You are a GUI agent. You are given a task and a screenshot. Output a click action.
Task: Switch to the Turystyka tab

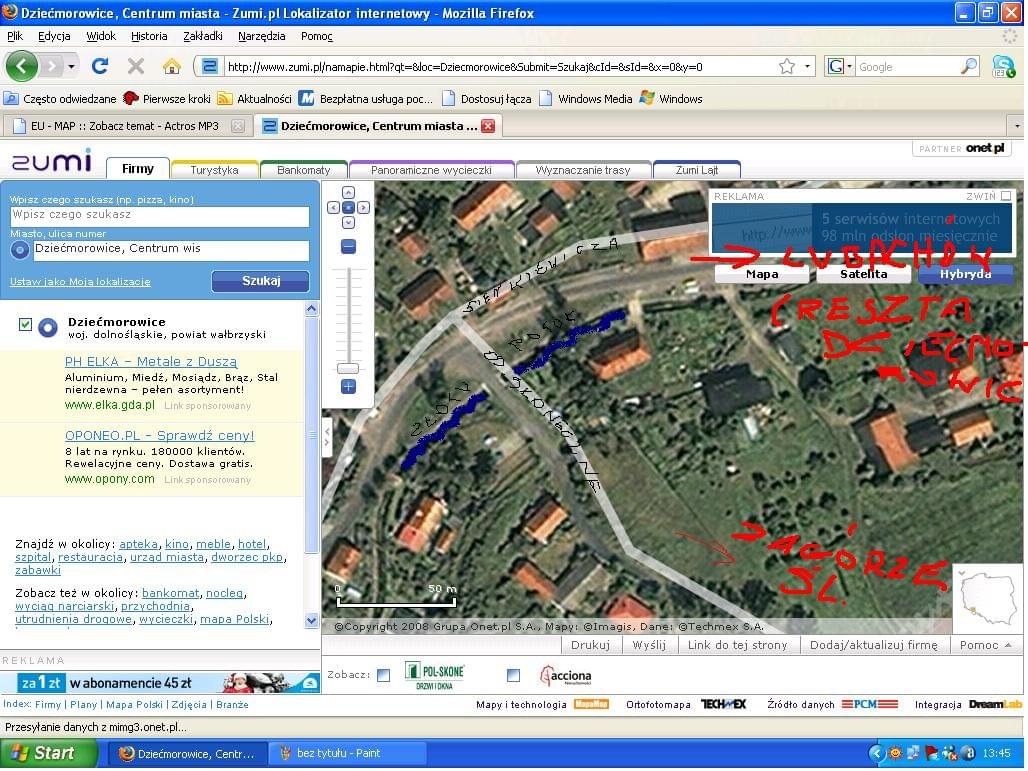[214, 170]
